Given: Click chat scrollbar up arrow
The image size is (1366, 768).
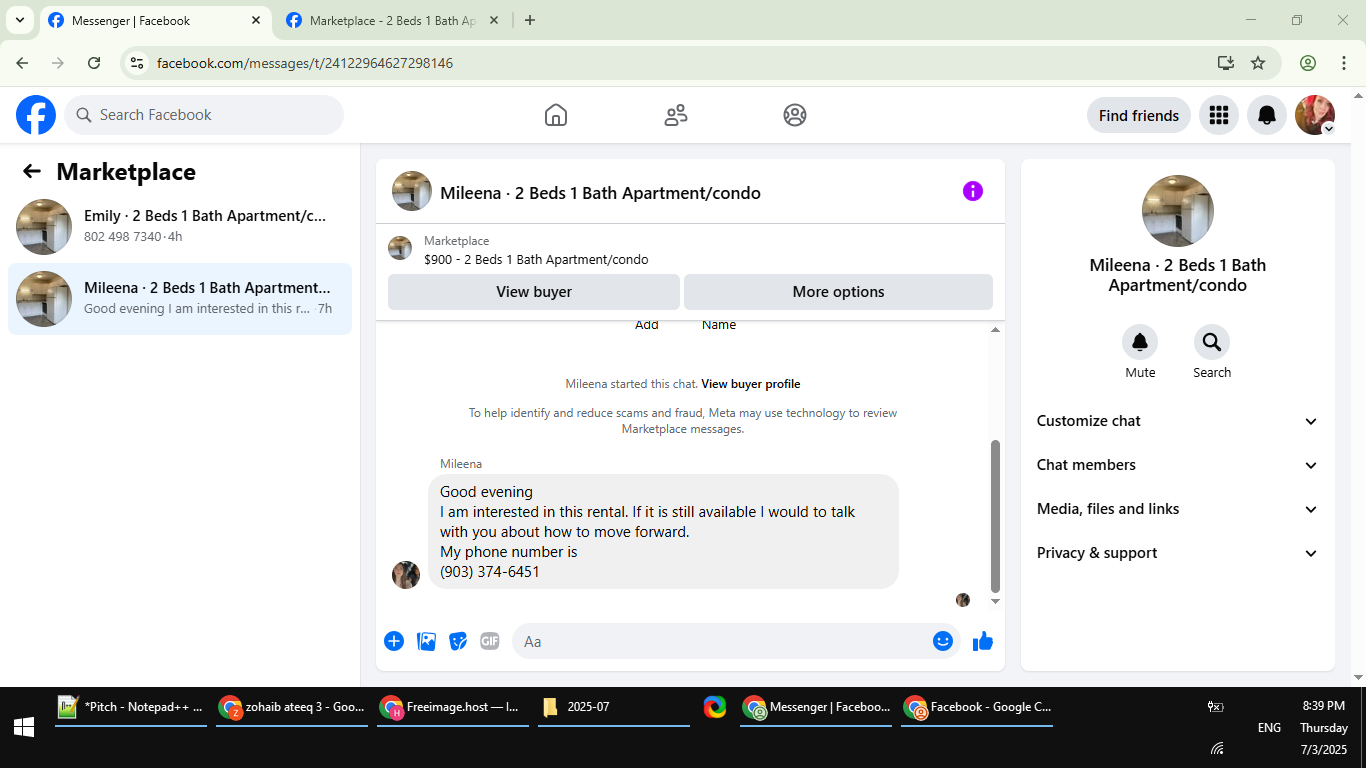Looking at the screenshot, I should point(995,329).
